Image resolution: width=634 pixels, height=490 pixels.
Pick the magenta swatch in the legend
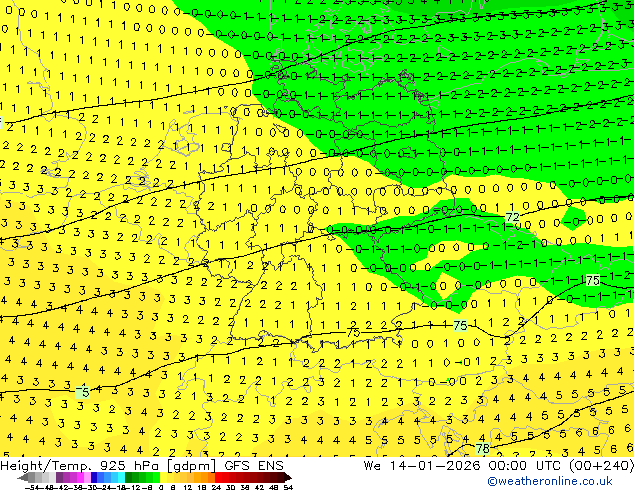point(80,478)
